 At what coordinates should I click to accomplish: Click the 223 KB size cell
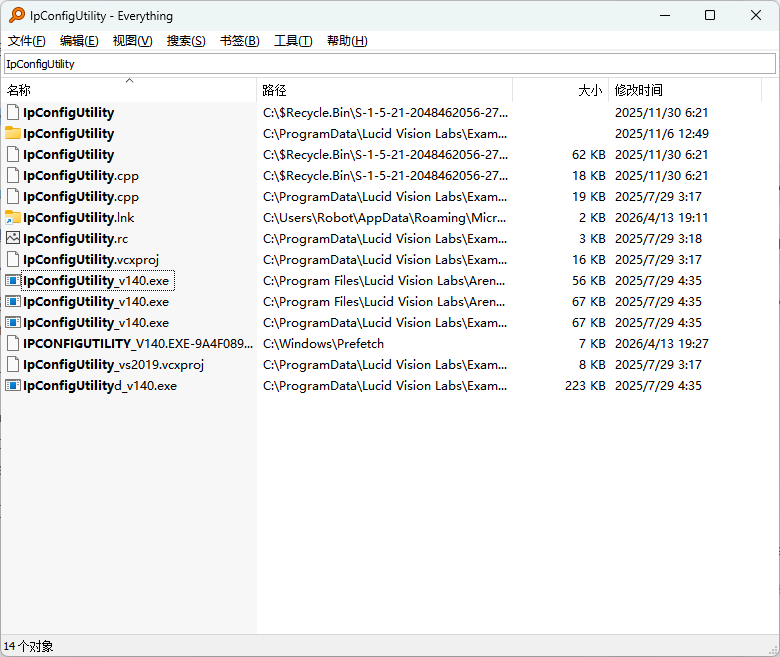click(585, 385)
